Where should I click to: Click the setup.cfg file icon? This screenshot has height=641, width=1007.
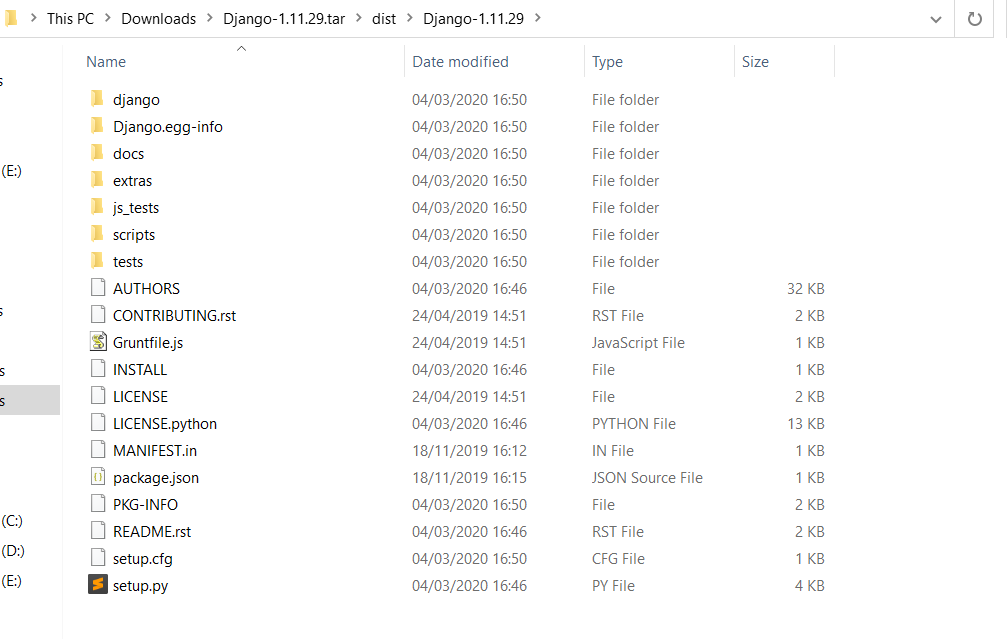tap(98, 558)
